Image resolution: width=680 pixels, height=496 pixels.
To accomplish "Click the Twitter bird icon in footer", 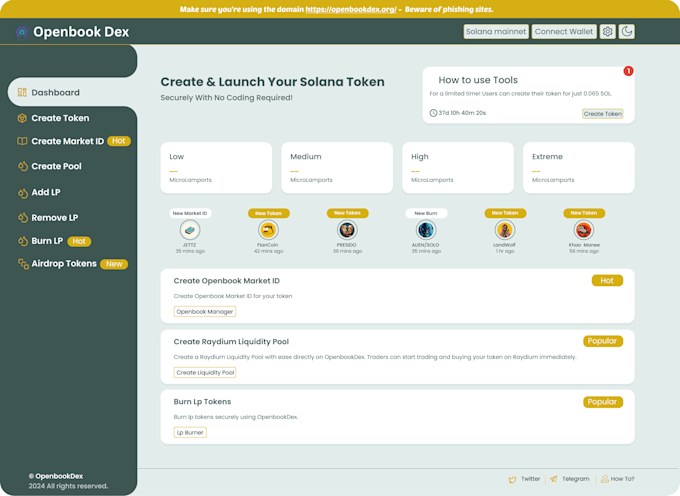I will pyautogui.click(x=513, y=480).
